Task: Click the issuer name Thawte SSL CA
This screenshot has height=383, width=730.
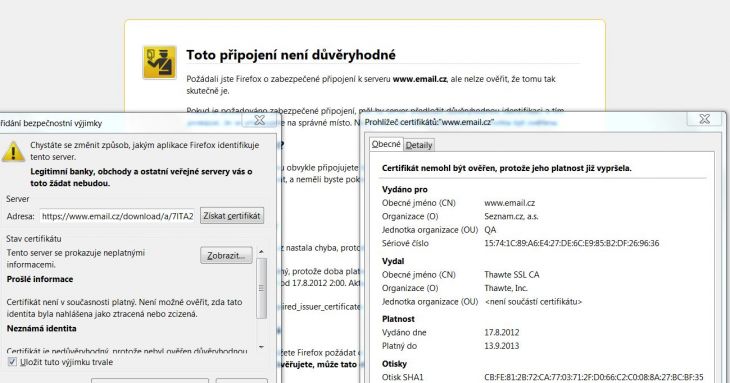Action: pos(512,275)
